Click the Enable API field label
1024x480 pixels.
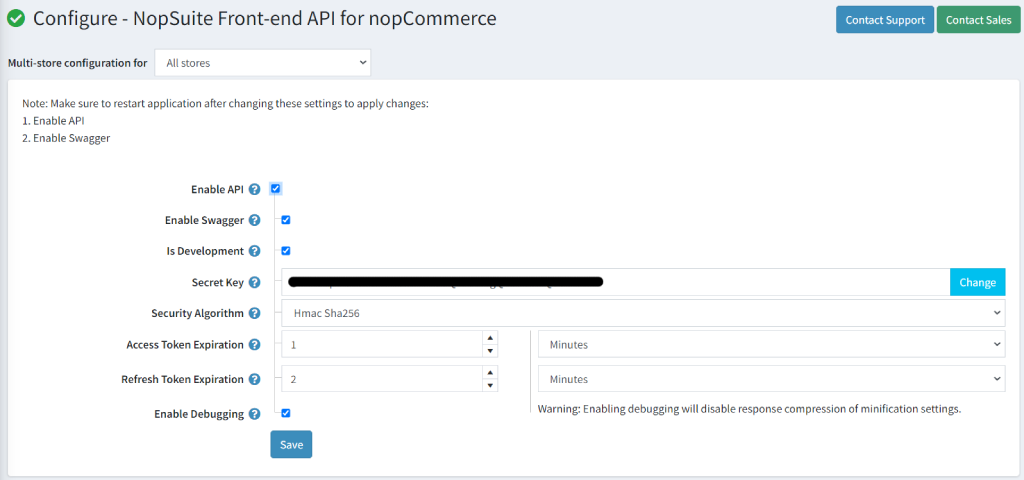pyautogui.click(x=217, y=189)
